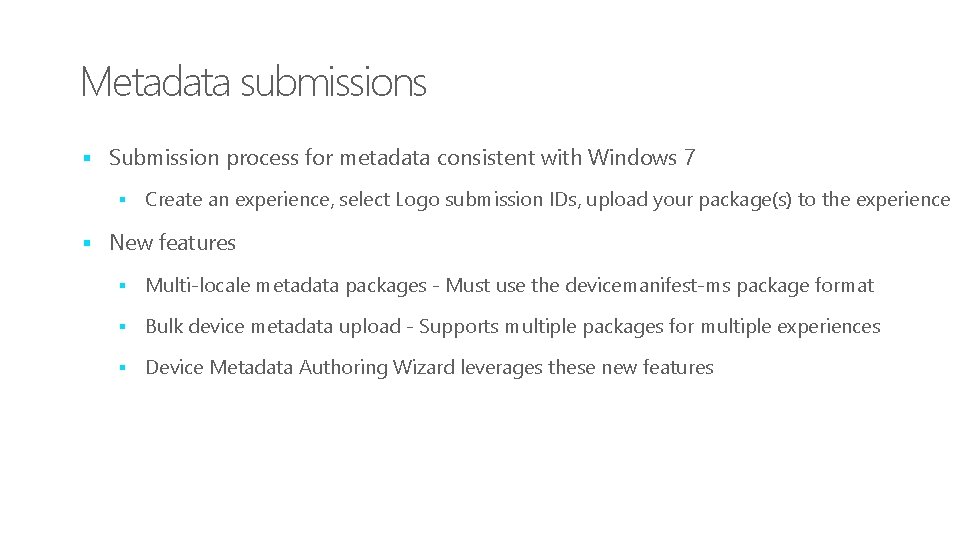
Task: Click the 'Multi-locale metadata packages' line
Action: click(509, 286)
